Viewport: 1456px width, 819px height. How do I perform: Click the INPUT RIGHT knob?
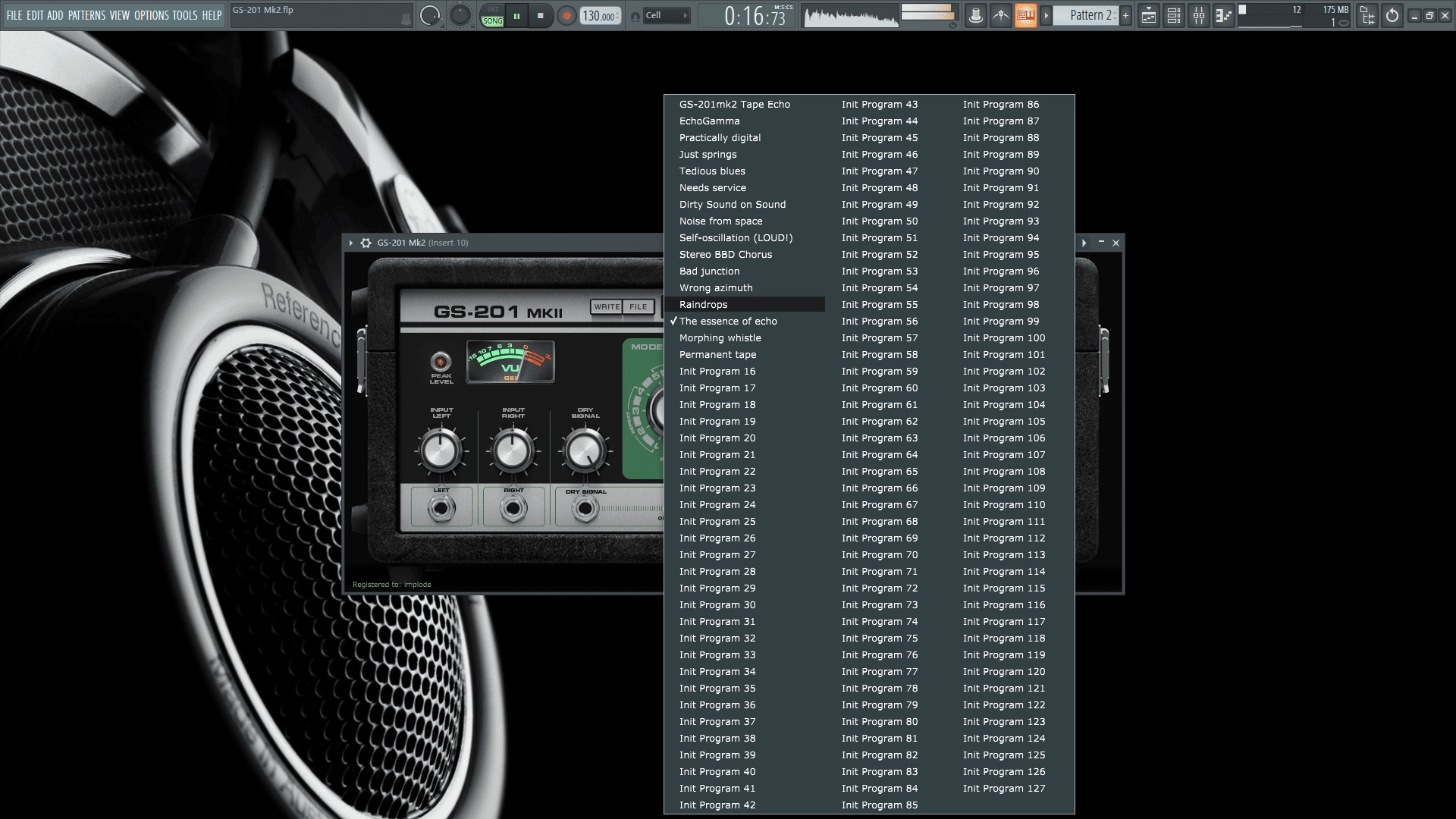513,450
